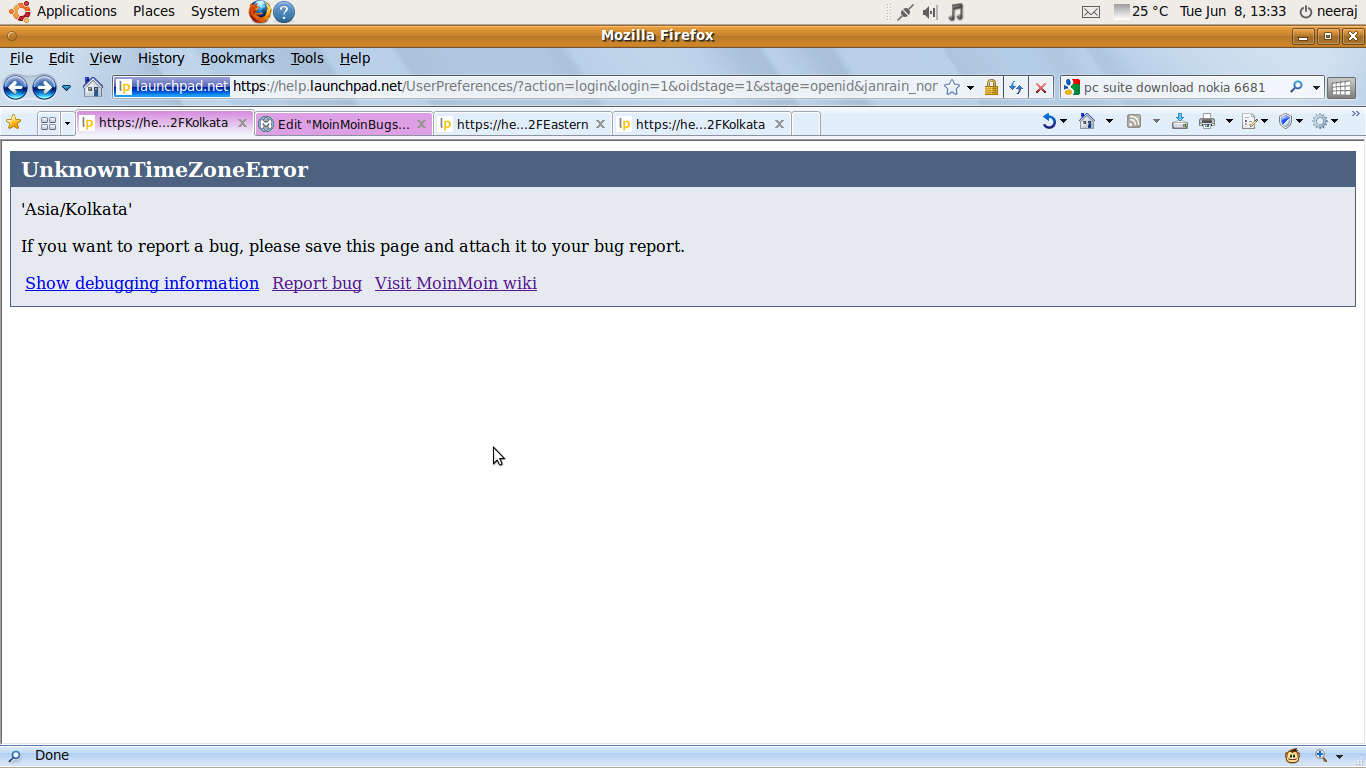Open the Bookmarks menu
This screenshot has height=768, width=1366.
237,58
